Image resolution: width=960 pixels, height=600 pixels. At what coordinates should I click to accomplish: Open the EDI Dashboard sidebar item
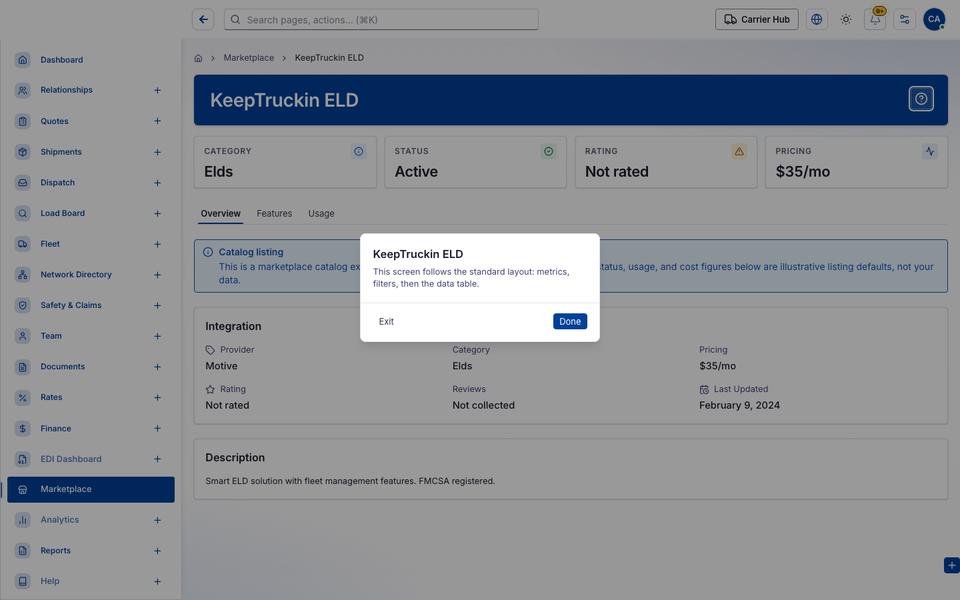tap(71, 459)
